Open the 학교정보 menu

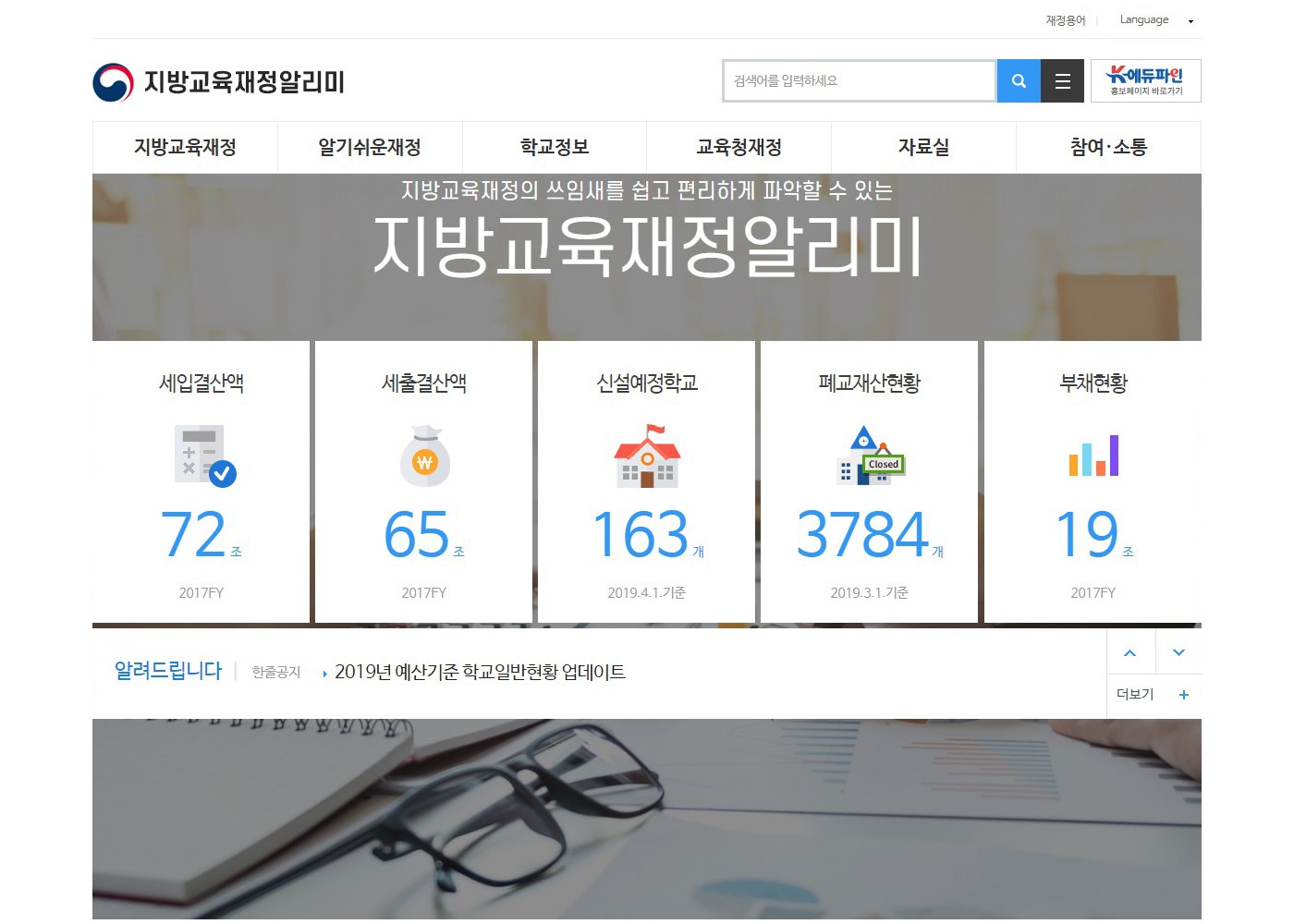coord(555,148)
